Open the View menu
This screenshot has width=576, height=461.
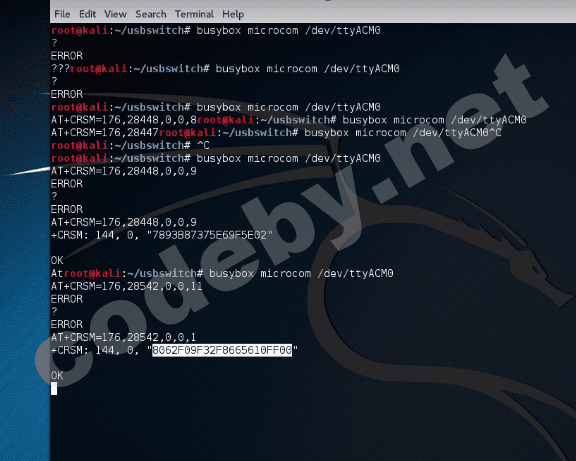[x=115, y=14]
